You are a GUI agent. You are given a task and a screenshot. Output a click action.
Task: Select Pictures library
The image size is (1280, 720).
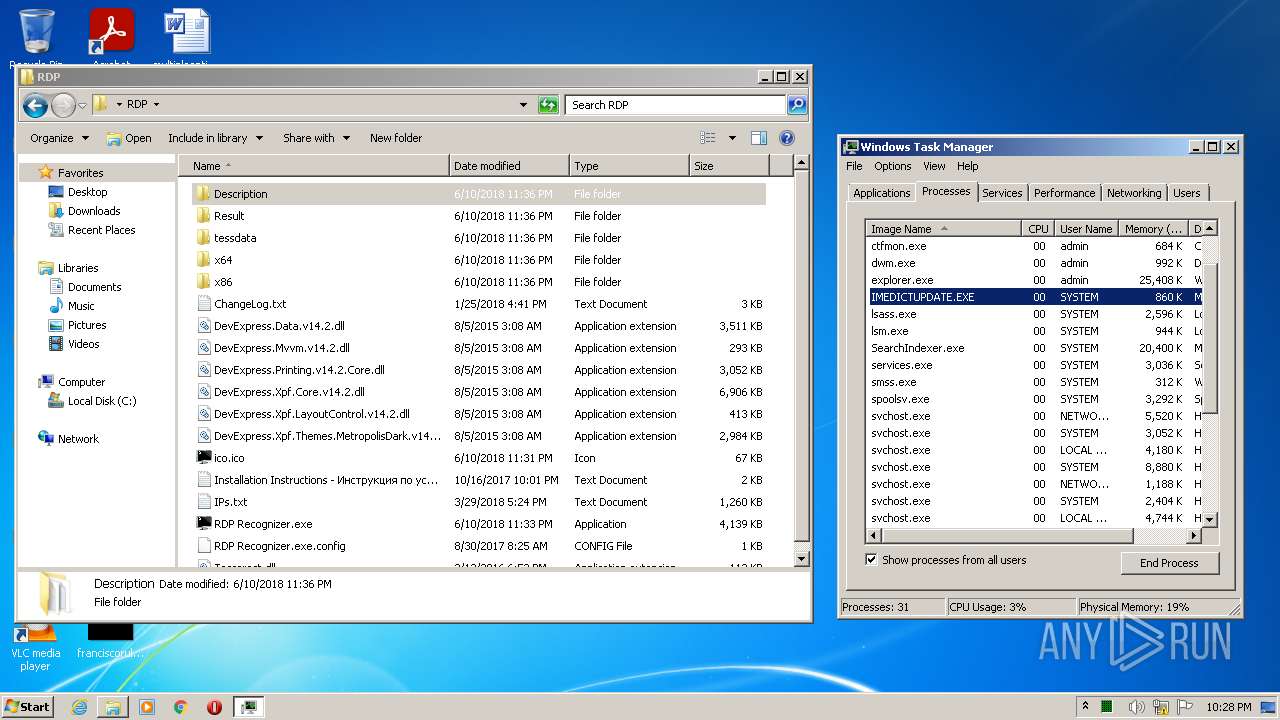point(87,325)
